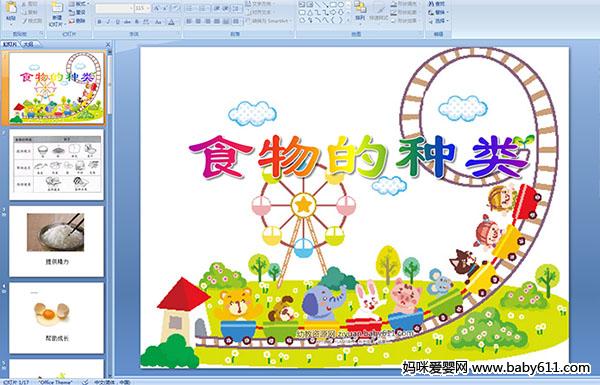
Task: Pick the oval shape from shapes gallery
Action: click(340, 4)
